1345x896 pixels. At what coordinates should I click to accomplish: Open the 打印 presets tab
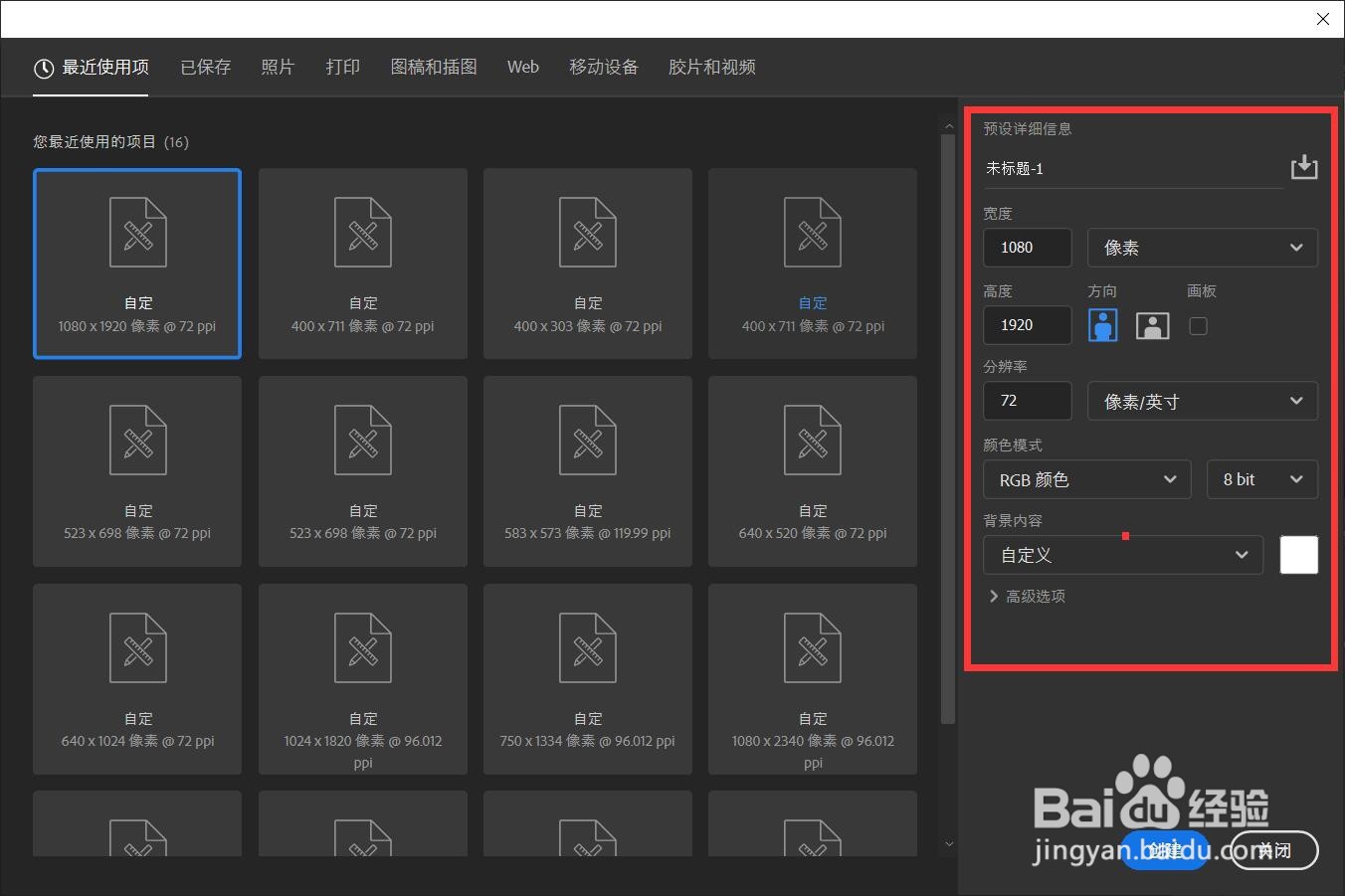(x=342, y=68)
